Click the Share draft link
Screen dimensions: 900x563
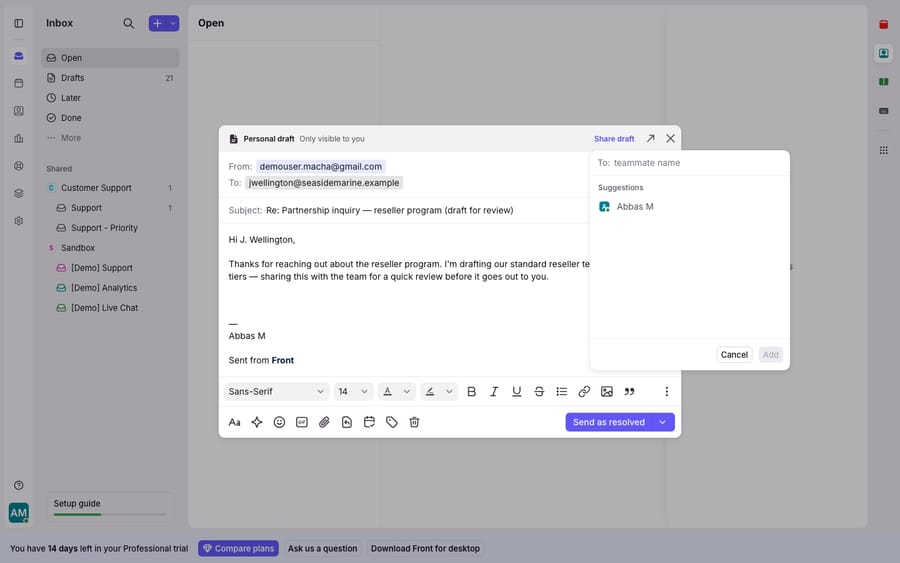point(614,139)
